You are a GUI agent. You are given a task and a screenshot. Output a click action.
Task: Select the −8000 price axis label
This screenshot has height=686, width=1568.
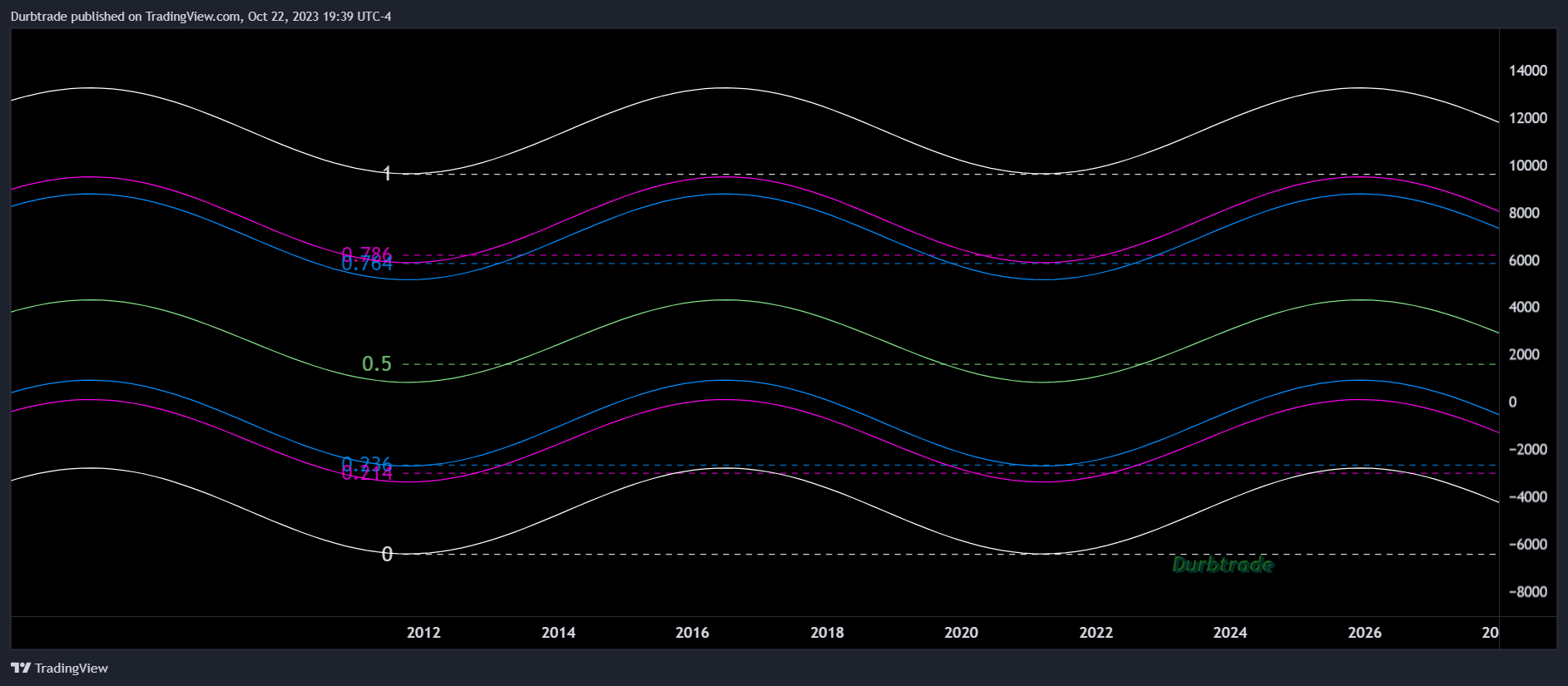1528,591
